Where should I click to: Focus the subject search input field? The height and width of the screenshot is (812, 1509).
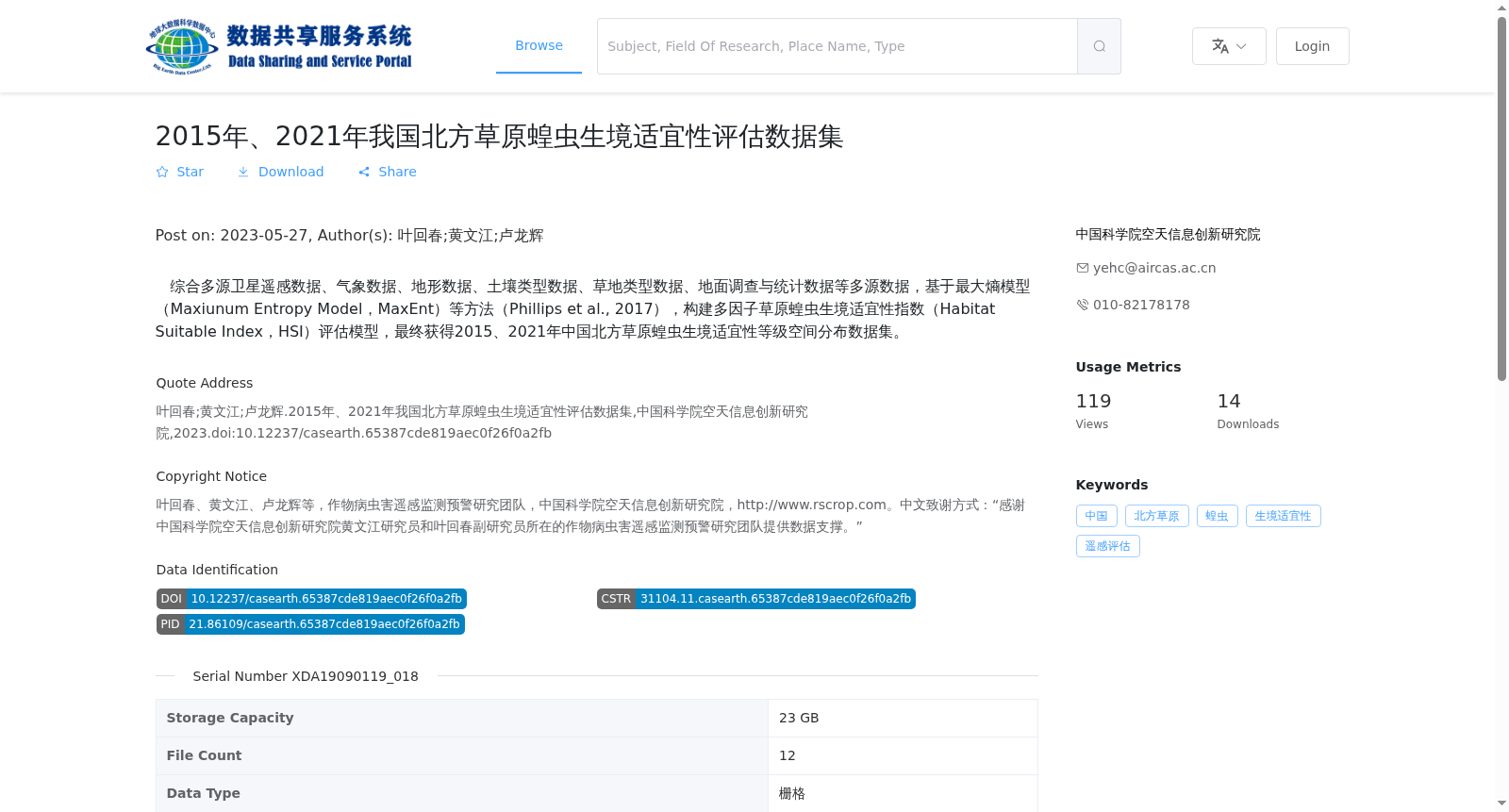click(837, 46)
